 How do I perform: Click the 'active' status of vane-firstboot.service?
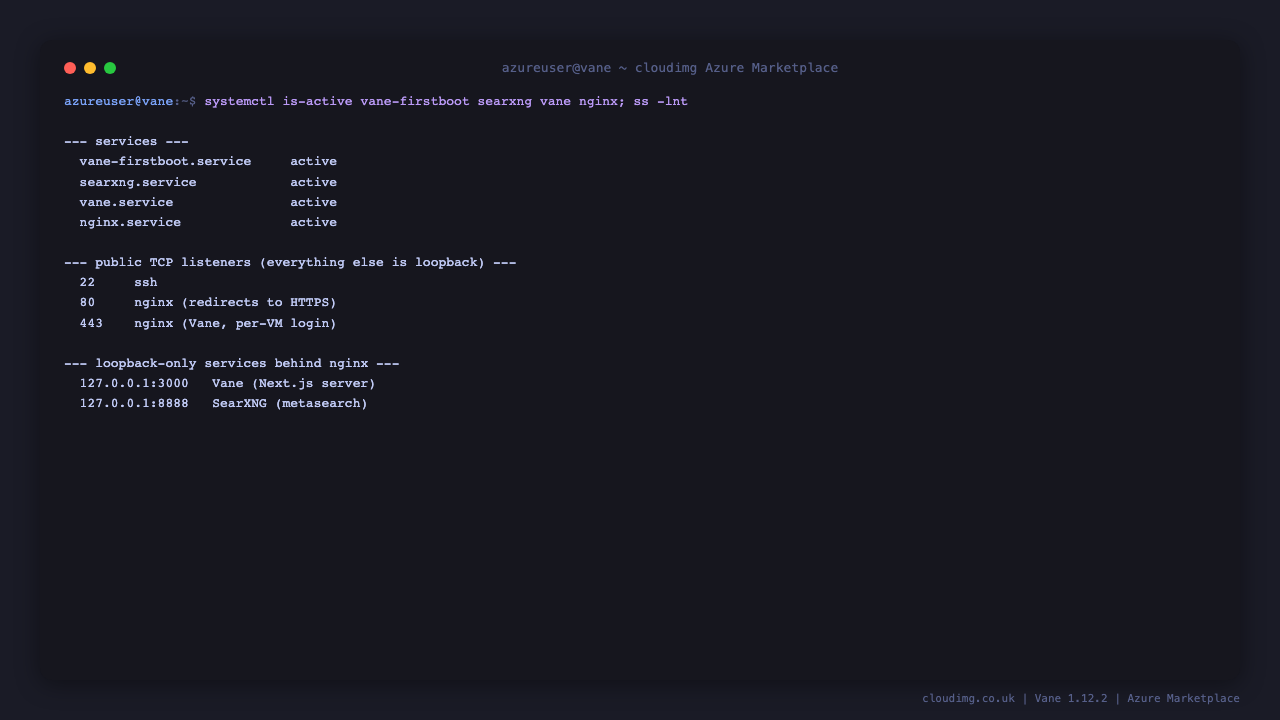[314, 162]
